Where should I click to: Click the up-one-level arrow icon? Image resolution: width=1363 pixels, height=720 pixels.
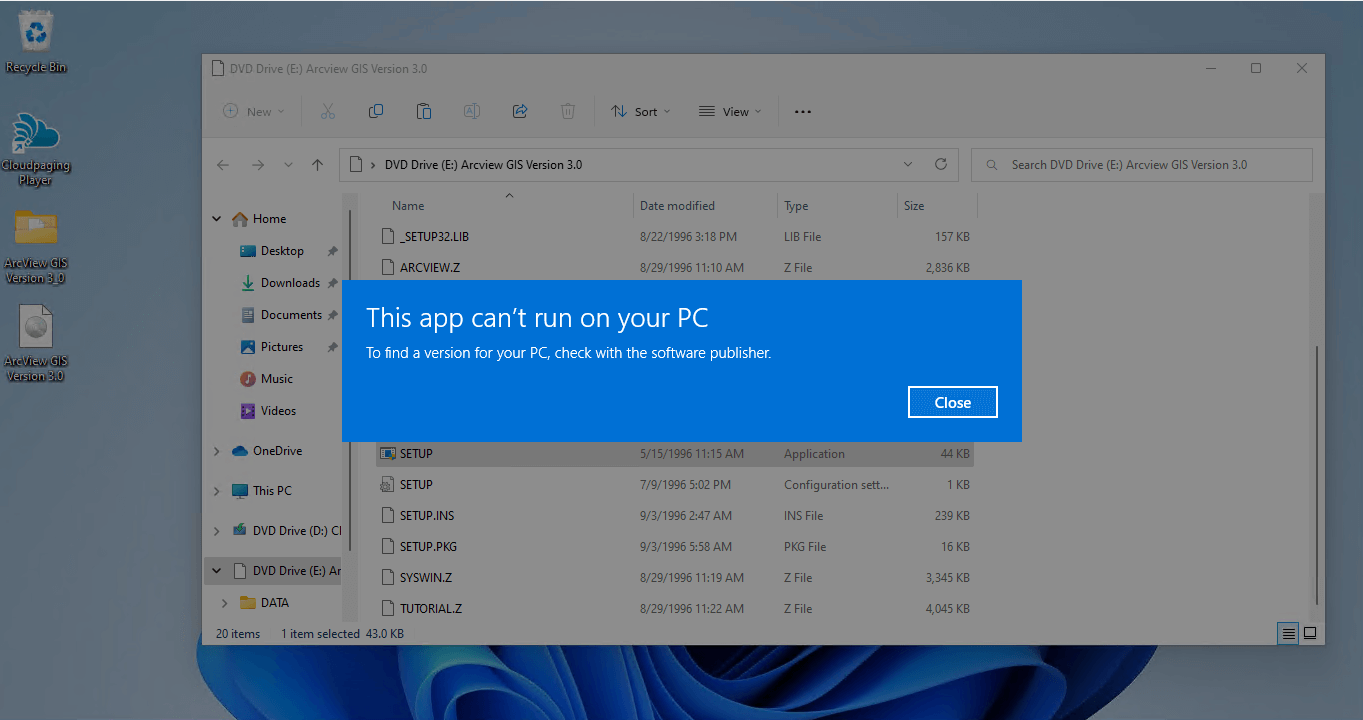(x=317, y=164)
